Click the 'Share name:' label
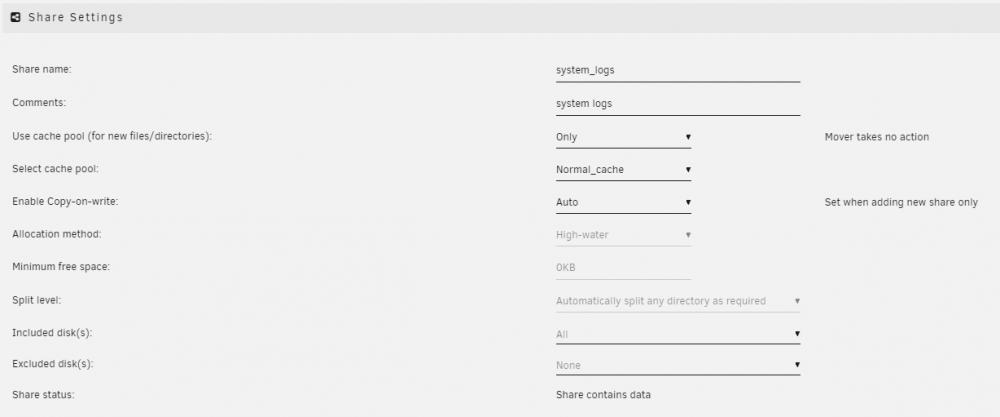This screenshot has width=1000, height=417. coord(42,69)
